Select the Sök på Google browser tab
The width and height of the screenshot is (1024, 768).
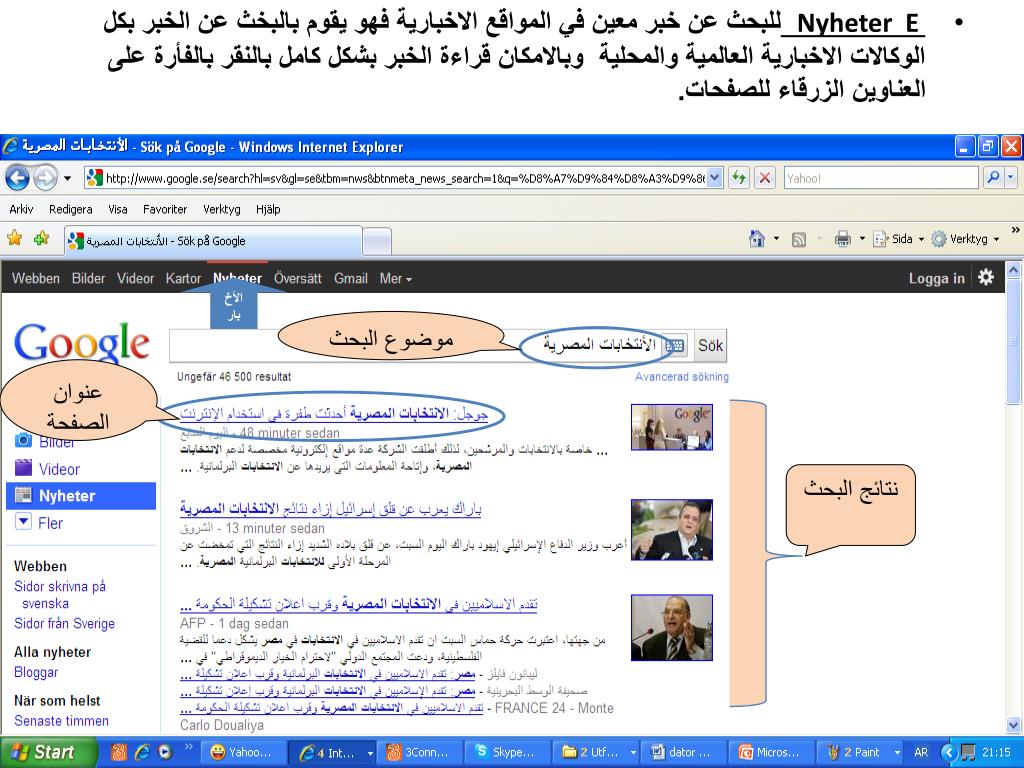(213, 241)
